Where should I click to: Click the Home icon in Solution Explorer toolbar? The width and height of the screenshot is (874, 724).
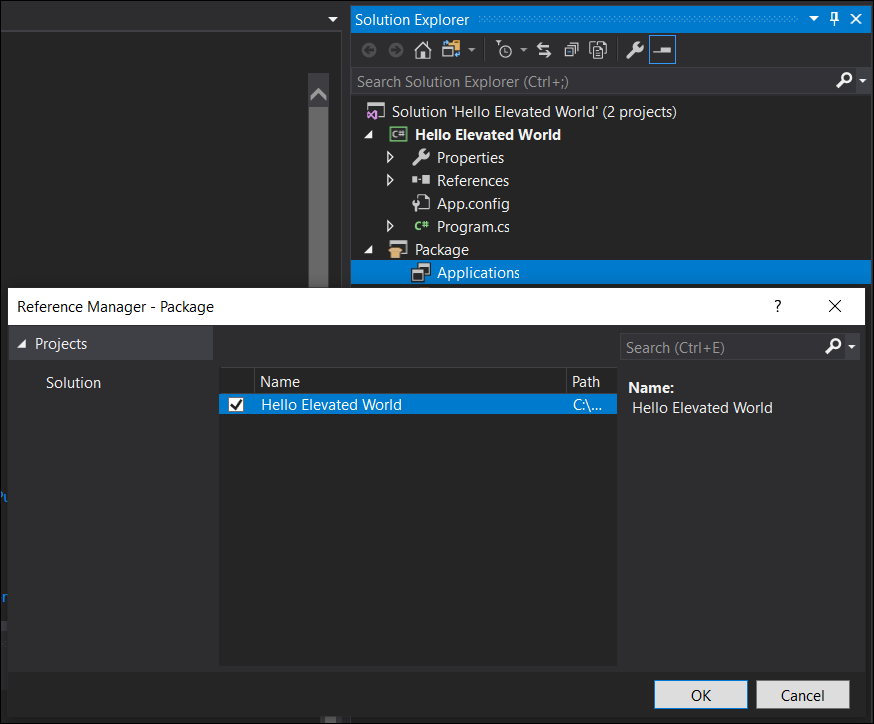click(423, 51)
